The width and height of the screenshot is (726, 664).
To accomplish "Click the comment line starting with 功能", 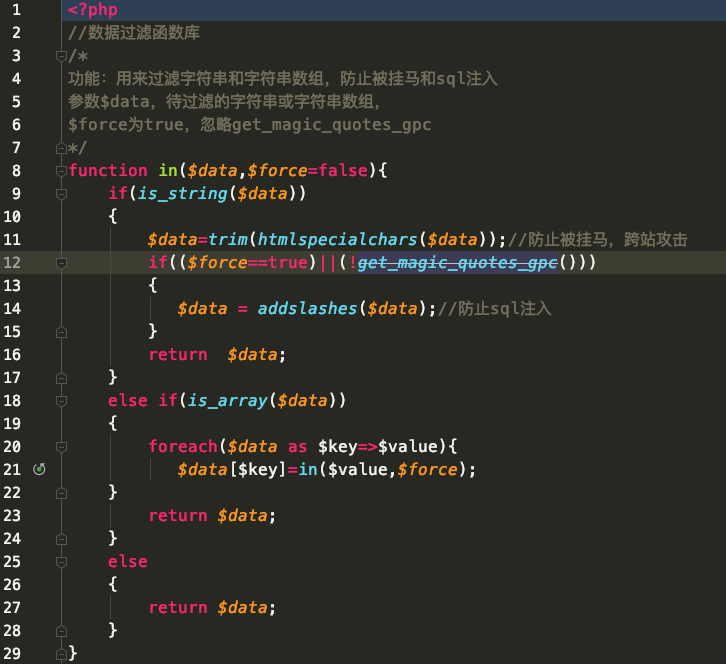I will click(x=282, y=78).
